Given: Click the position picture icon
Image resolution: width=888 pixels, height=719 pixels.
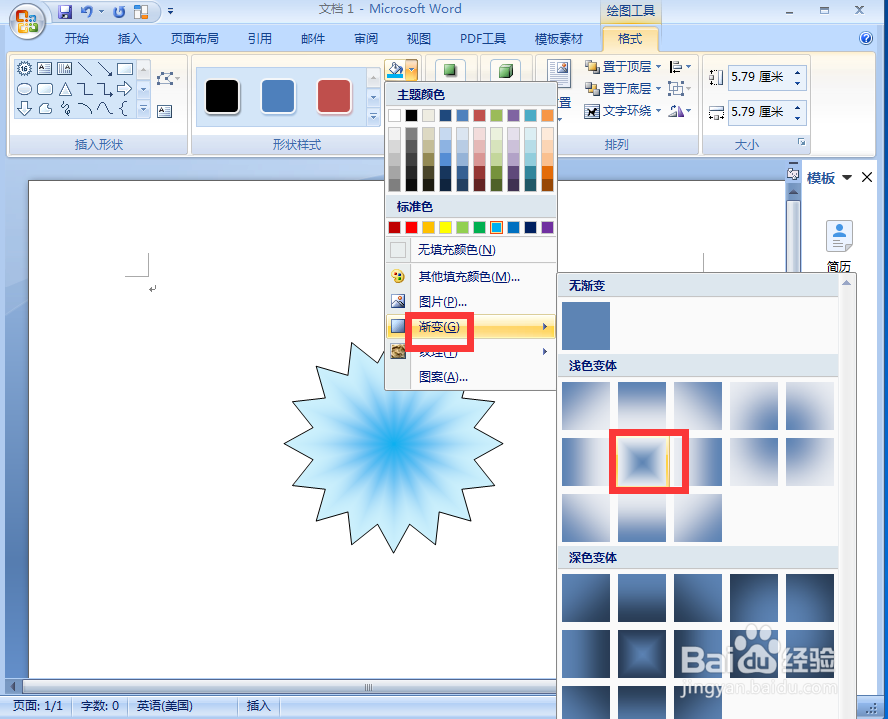Looking at the screenshot, I should [x=560, y=72].
